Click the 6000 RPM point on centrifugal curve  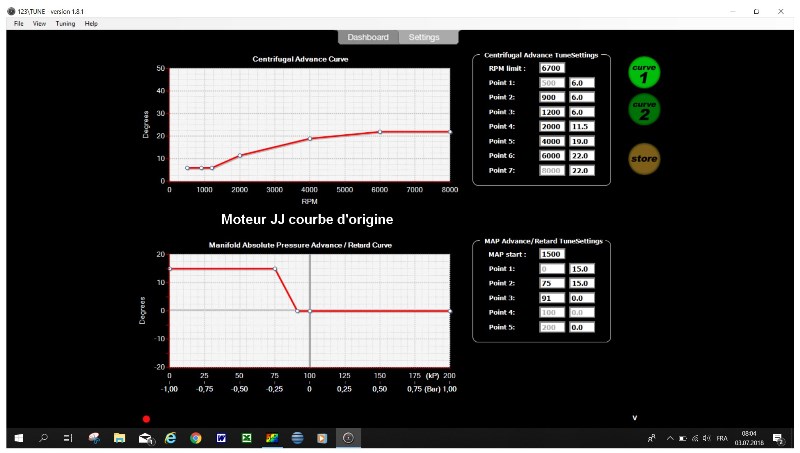pos(380,132)
